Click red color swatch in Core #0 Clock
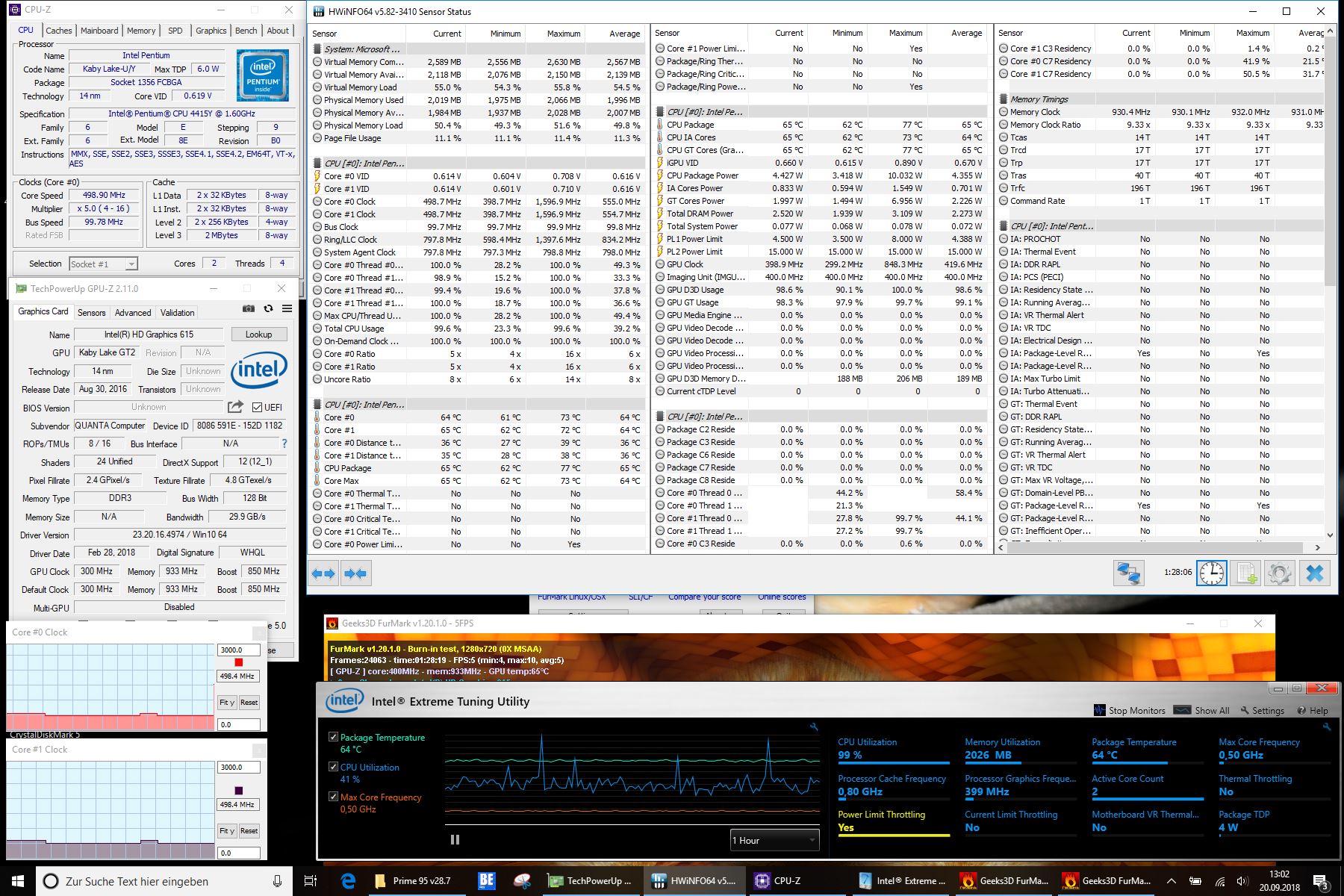 click(x=238, y=662)
